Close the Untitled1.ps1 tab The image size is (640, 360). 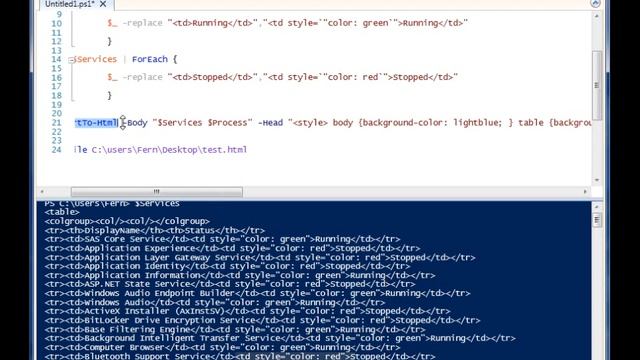tap(103, 4)
